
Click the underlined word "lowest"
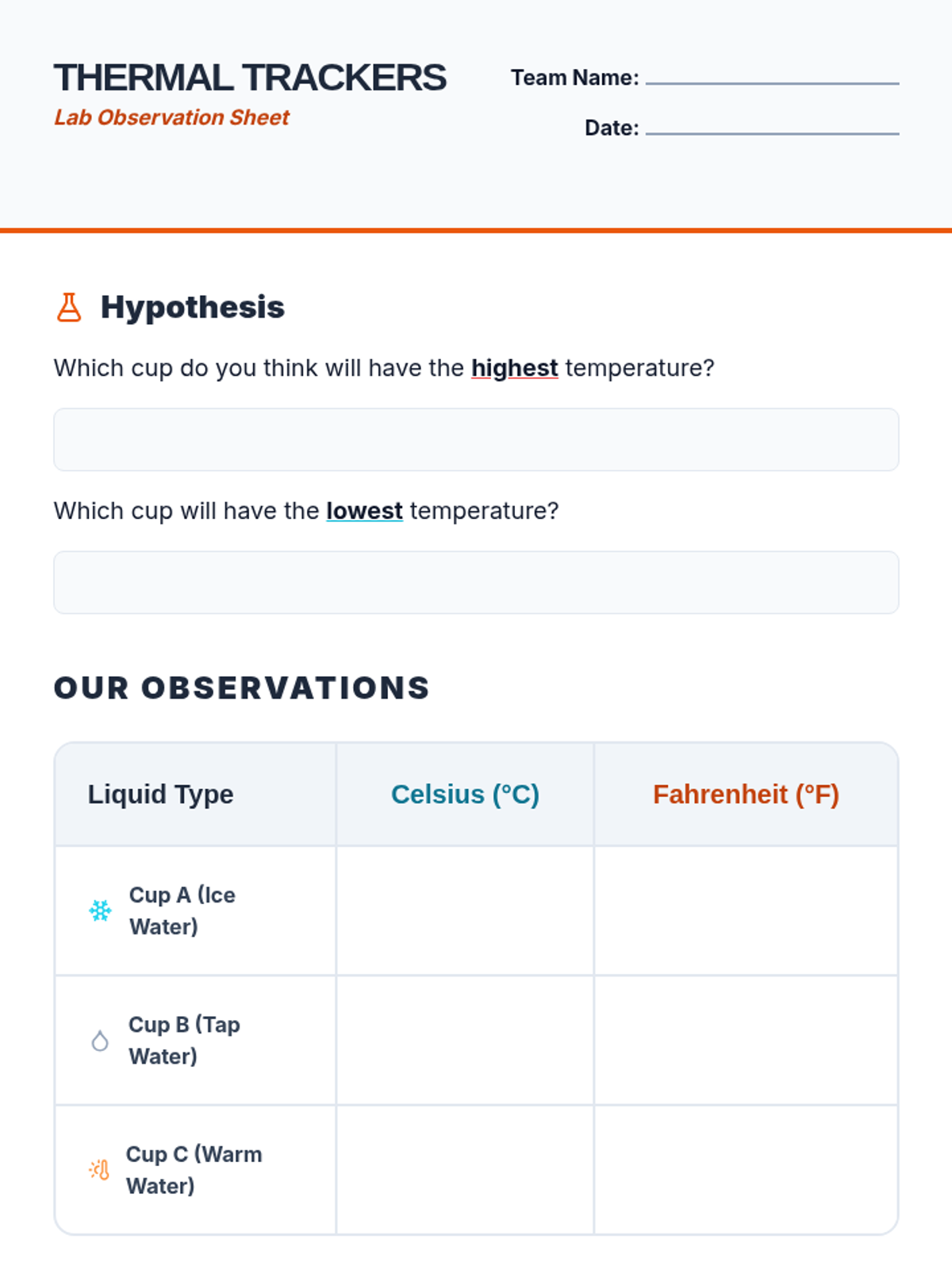click(364, 511)
